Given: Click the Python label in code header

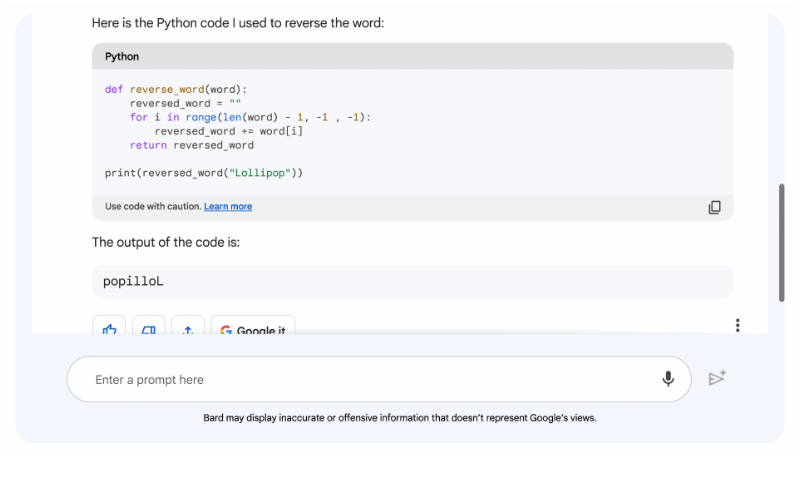Looking at the screenshot, I should click(122, 57).
